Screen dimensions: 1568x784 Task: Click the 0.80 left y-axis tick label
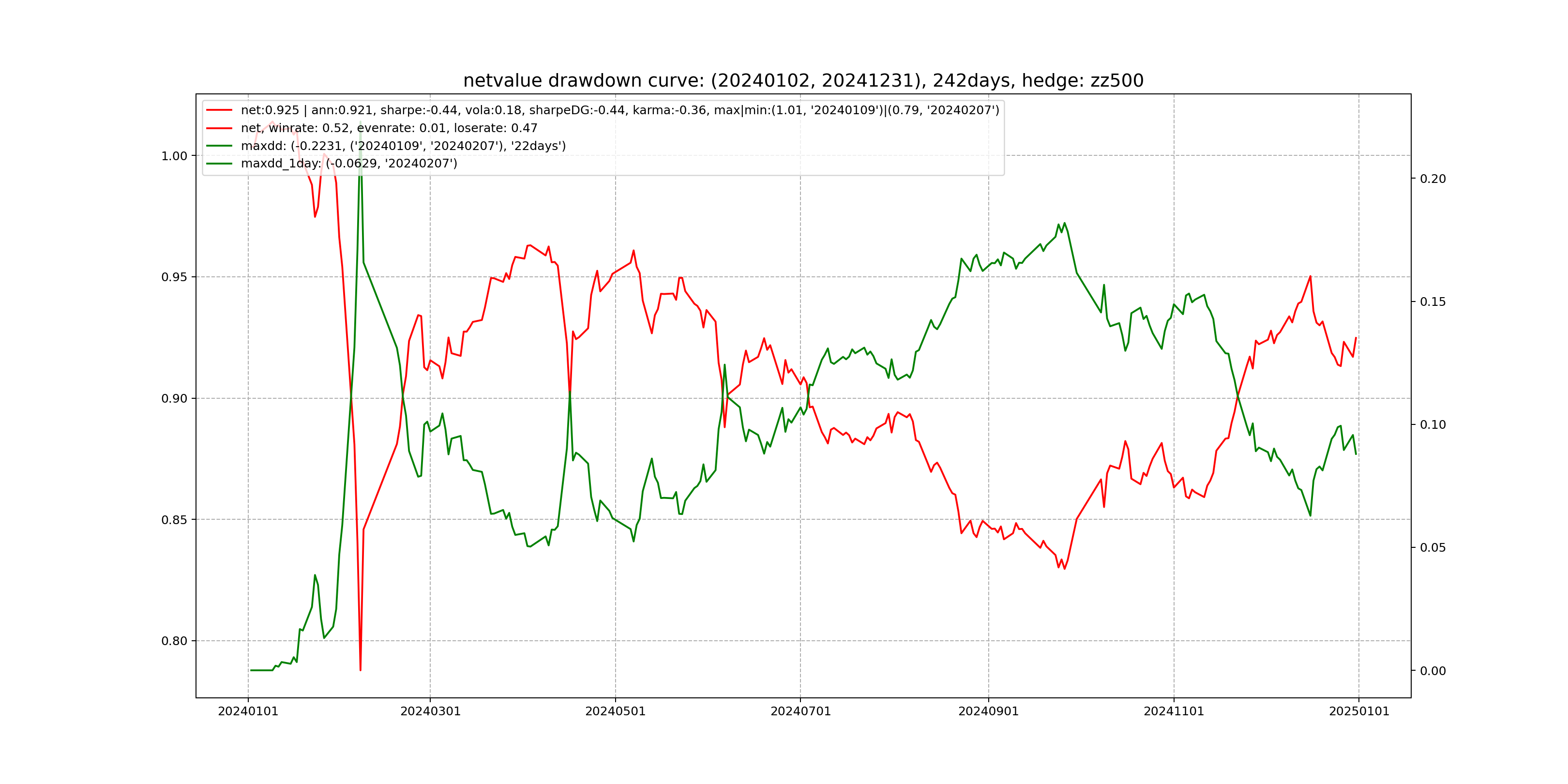174,641
